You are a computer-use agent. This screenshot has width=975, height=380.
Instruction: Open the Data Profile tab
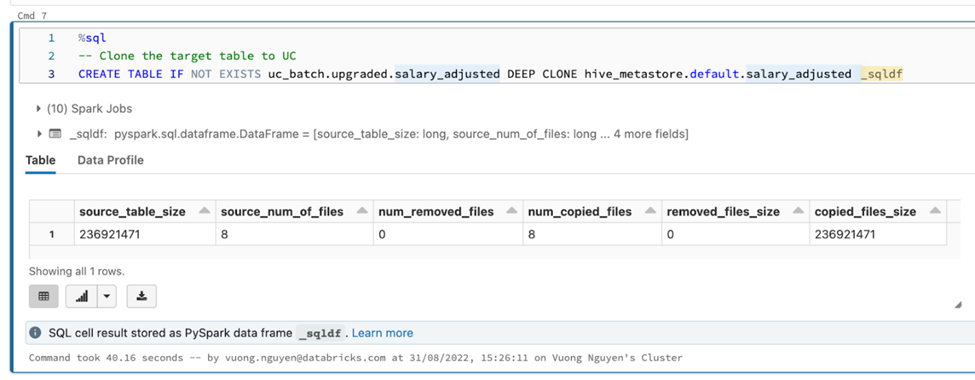click(x=111, y=160)
